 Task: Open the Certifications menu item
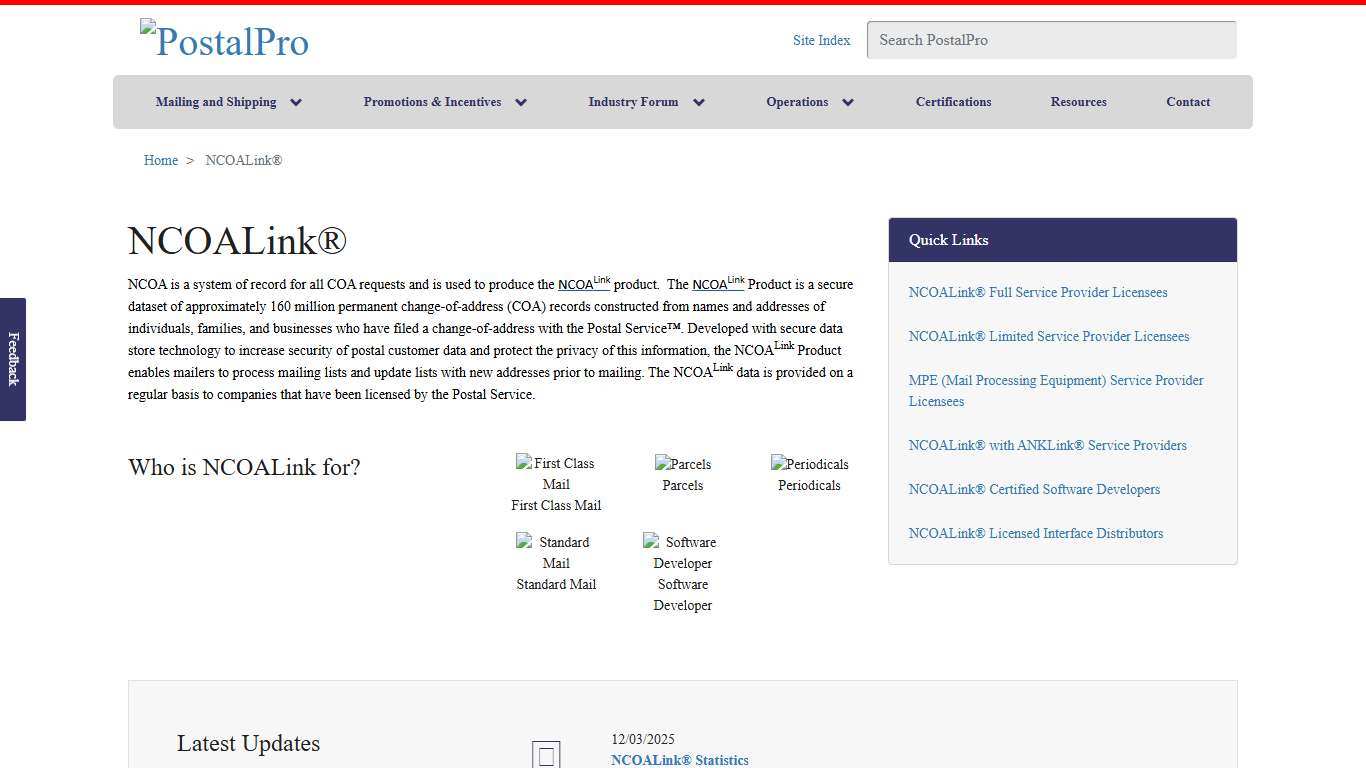[953, 102]
